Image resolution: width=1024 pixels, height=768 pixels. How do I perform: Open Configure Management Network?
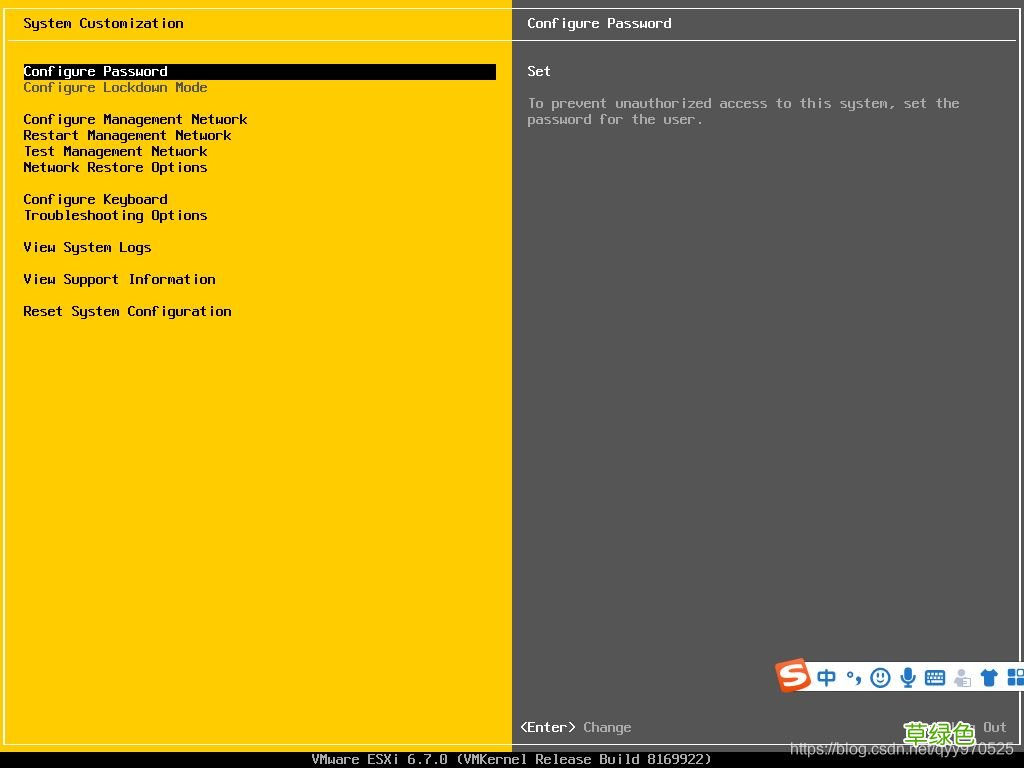135,120
